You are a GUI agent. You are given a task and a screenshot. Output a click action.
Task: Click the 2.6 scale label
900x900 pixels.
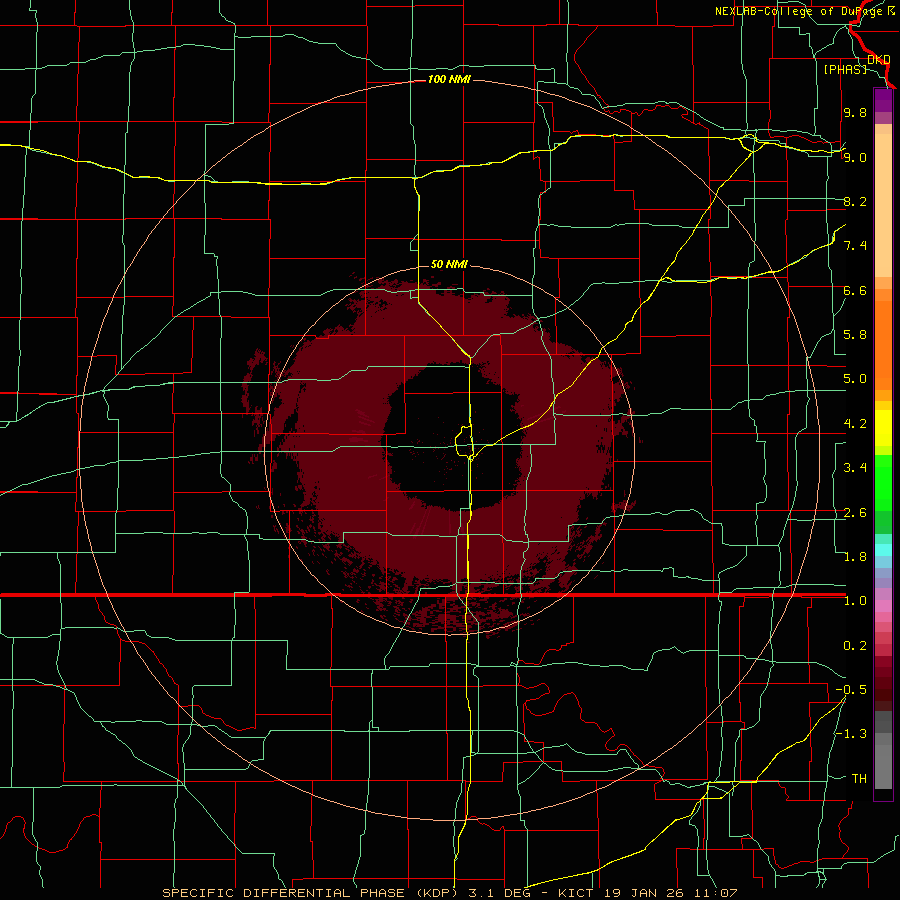point(855,513)
